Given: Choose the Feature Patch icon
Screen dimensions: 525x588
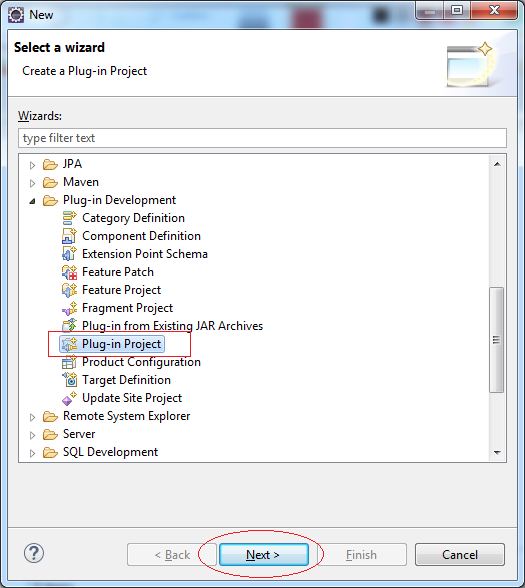Looking at the screenshot, I should pyautogui.click(x=69, y=272).
